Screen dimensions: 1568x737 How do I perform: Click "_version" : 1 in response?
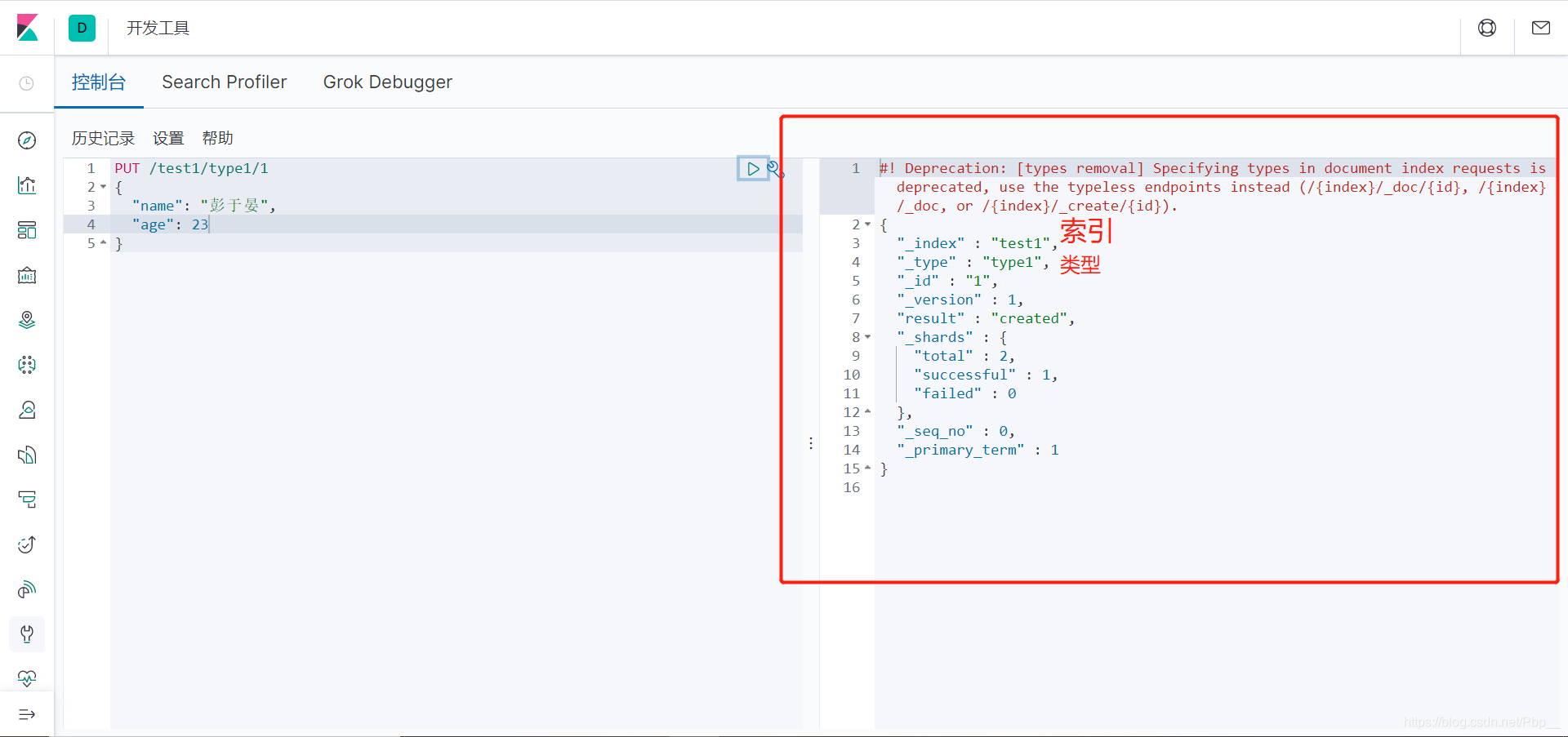click(x=960, y=300)
